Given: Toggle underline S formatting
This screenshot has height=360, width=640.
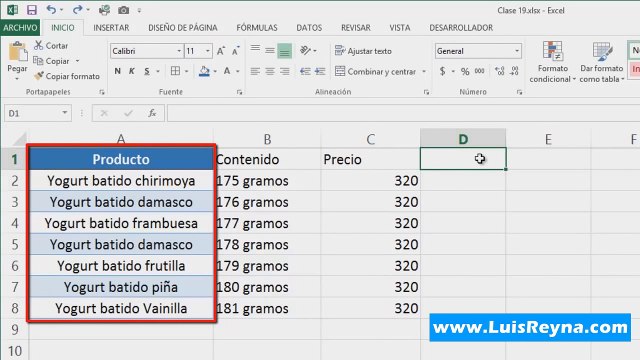Looking at the screenshot, I should tap(147, 71).
